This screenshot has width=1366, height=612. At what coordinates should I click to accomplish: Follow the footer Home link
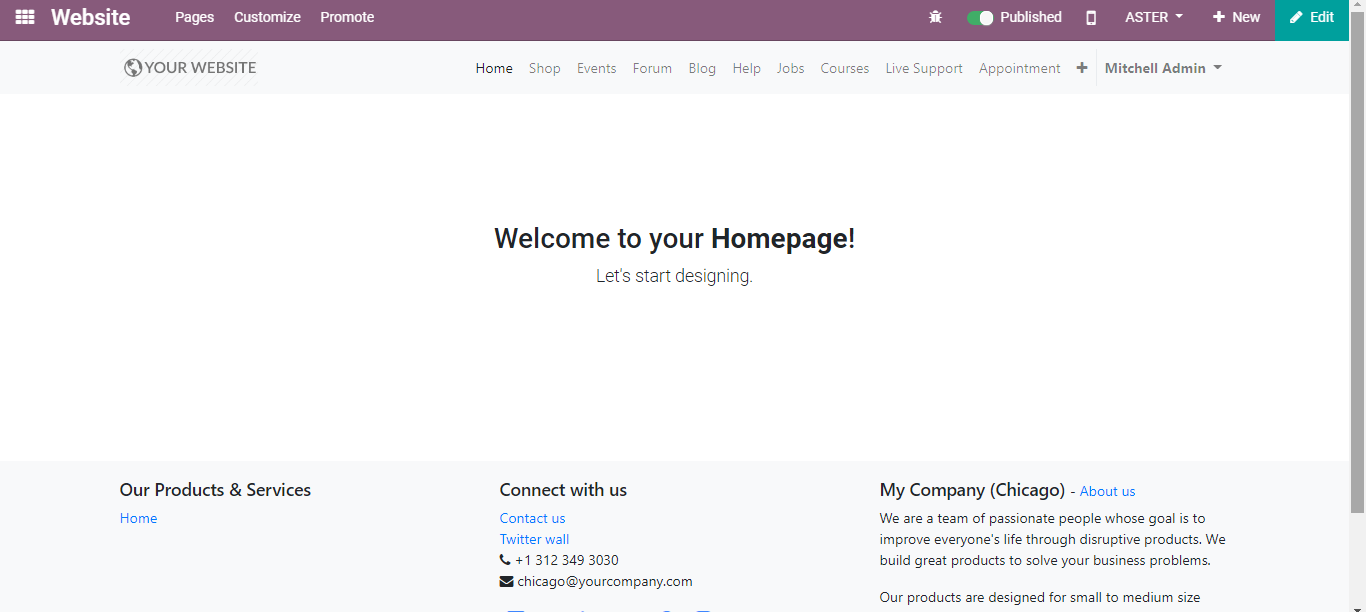138,518
